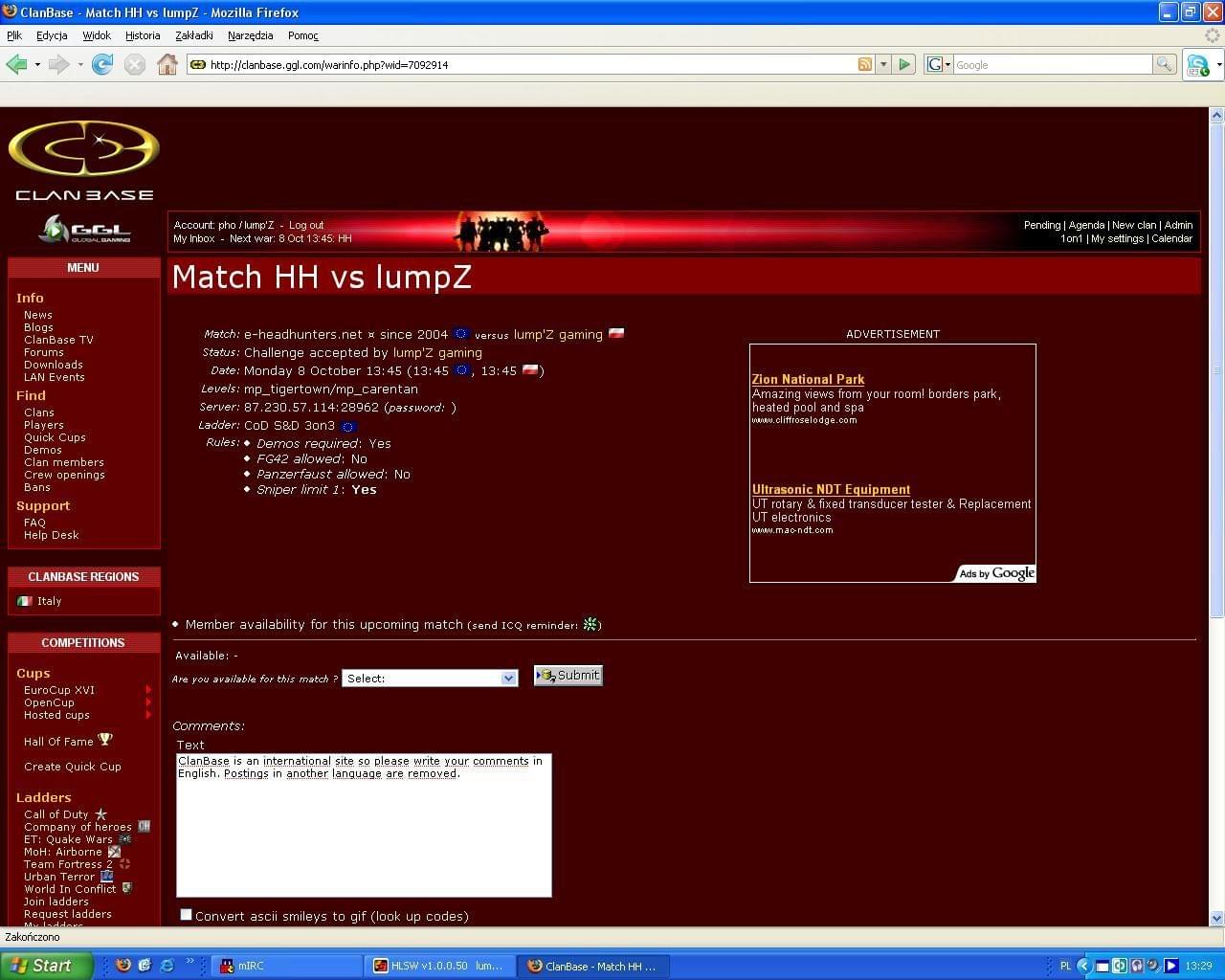Viewport: 1225px width, 980px height.
Task: Click the RSS feed icon in address bar
Action: (x=865, y=64)
